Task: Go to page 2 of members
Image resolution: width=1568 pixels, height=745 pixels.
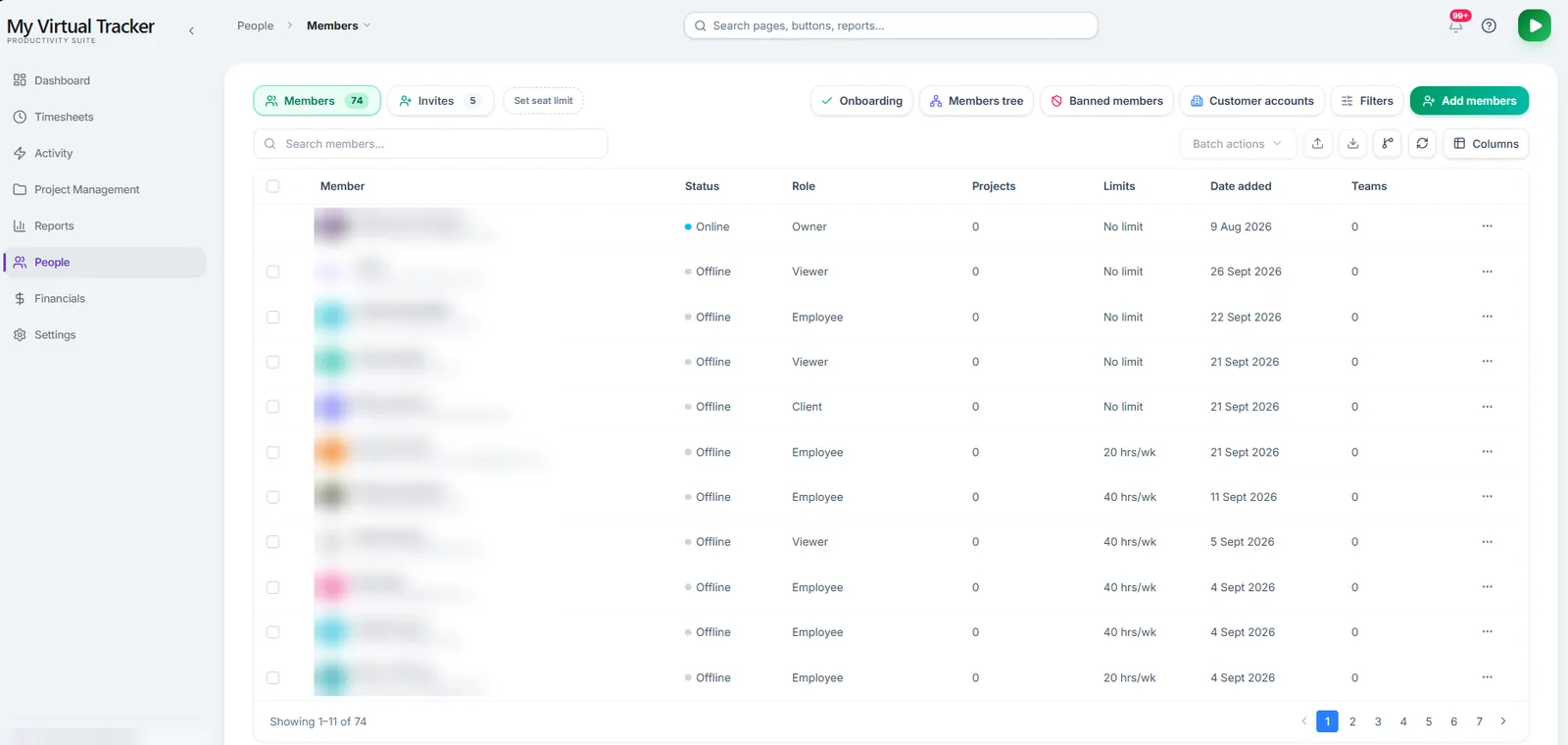Action: coord(1352,721)
